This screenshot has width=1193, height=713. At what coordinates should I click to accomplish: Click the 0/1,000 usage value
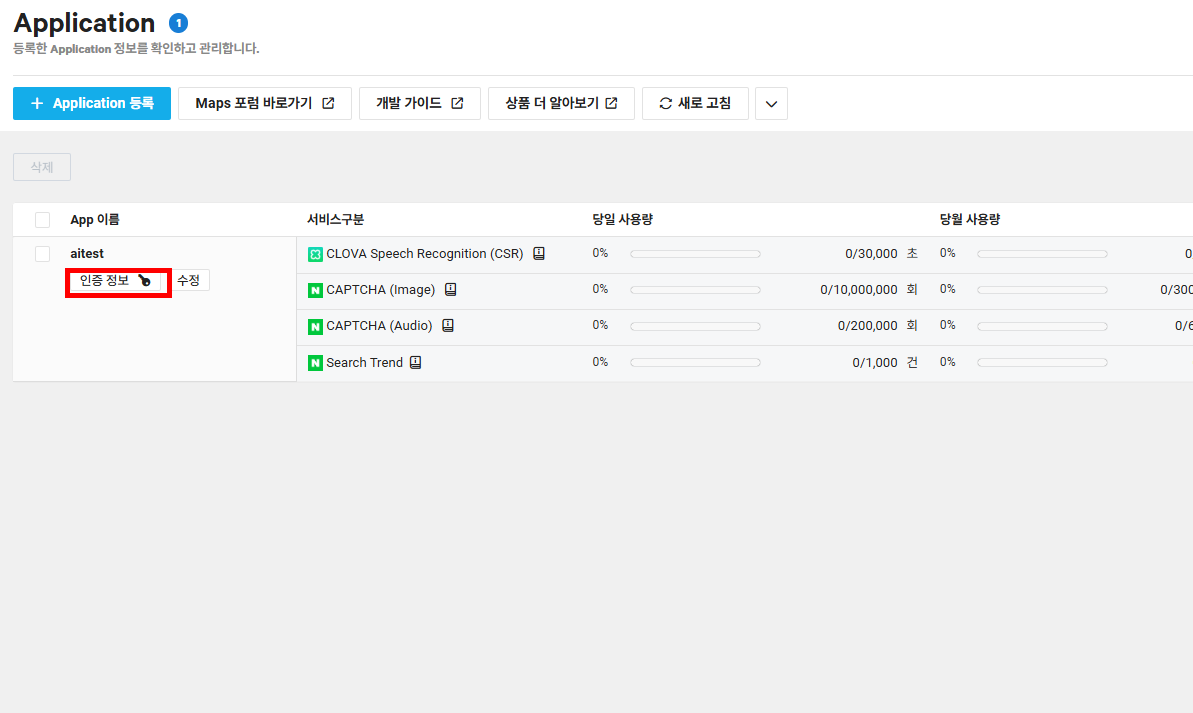[875, 363]
